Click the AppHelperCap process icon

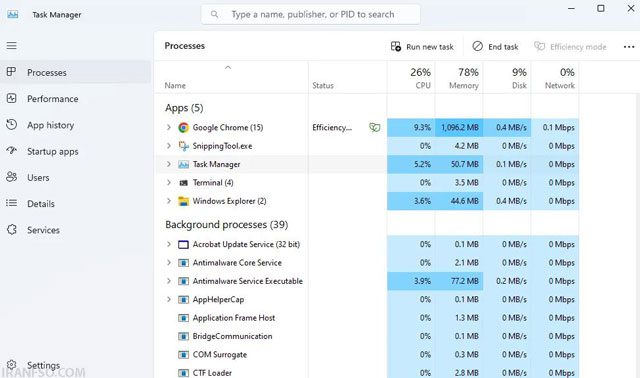(184, 300)
